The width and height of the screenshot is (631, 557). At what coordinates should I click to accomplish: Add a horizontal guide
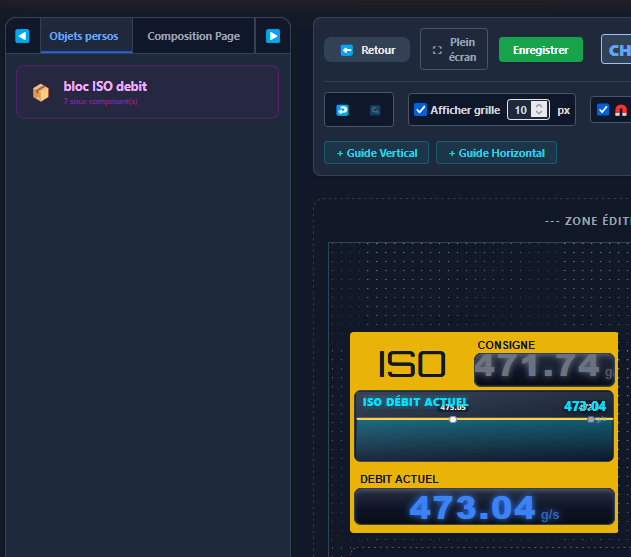[x=496, y=153]
